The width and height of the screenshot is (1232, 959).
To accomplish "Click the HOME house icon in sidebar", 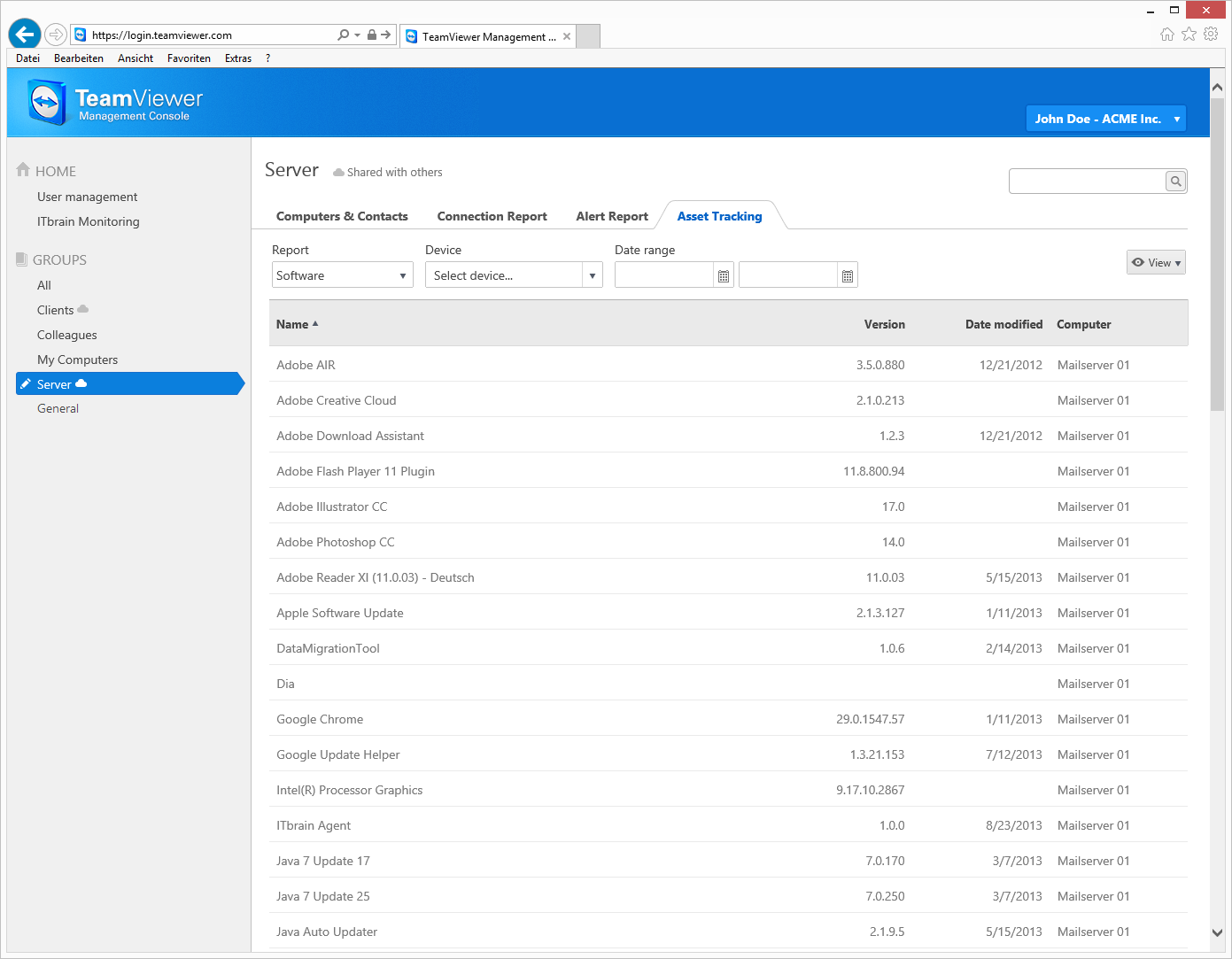I will point(23,169).
